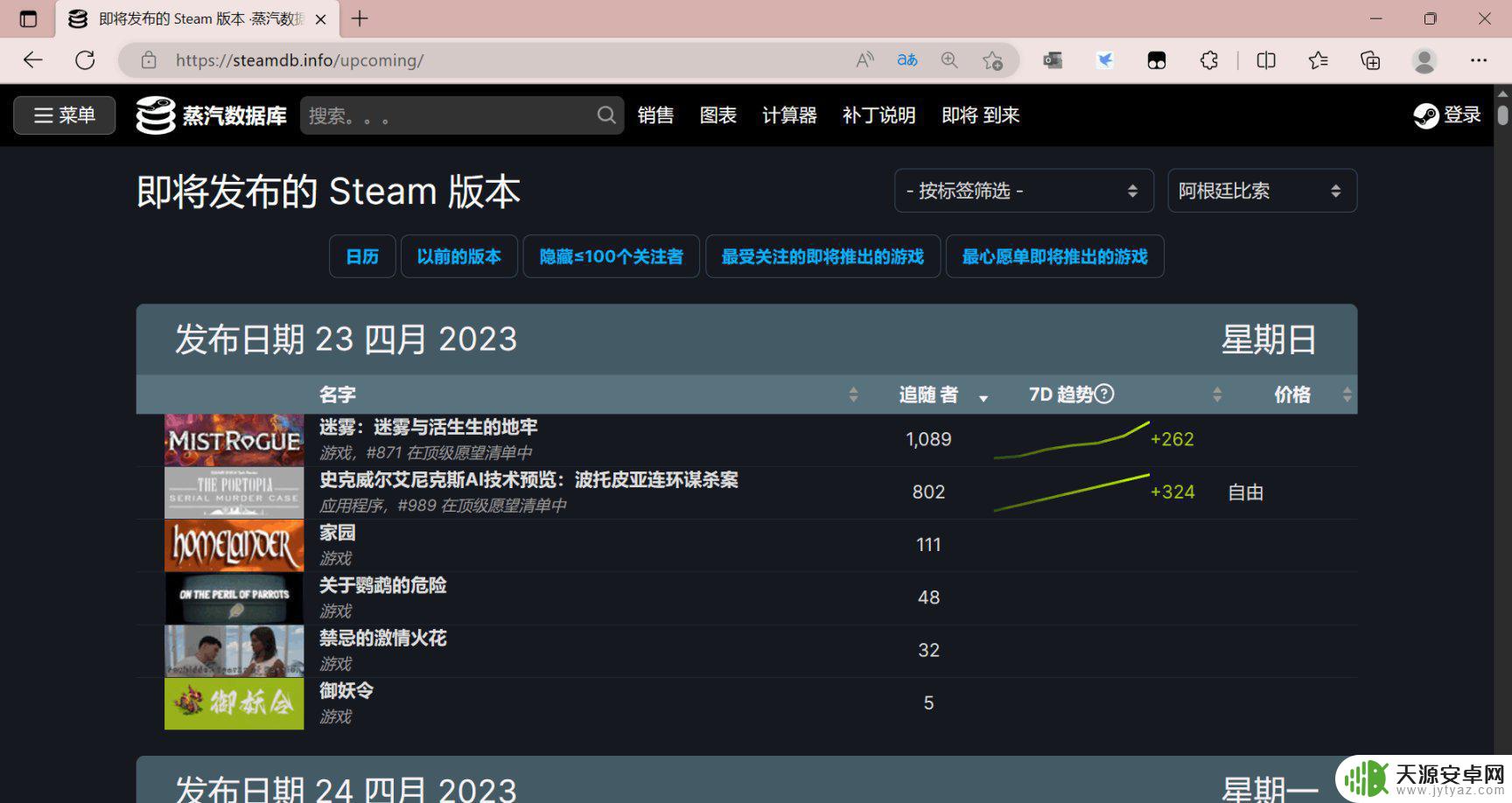
Task: Sort by the 名字 column arrows
Action: (853, 395)
